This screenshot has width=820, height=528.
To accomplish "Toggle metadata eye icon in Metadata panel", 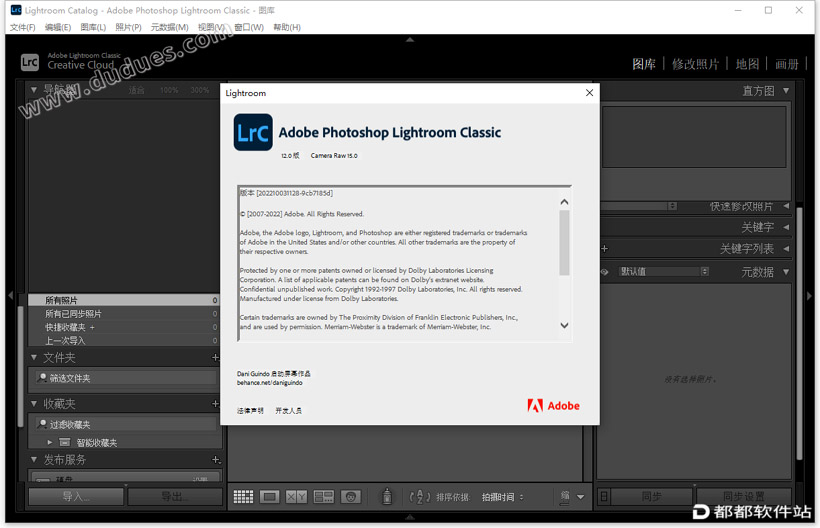I will 605,272.
